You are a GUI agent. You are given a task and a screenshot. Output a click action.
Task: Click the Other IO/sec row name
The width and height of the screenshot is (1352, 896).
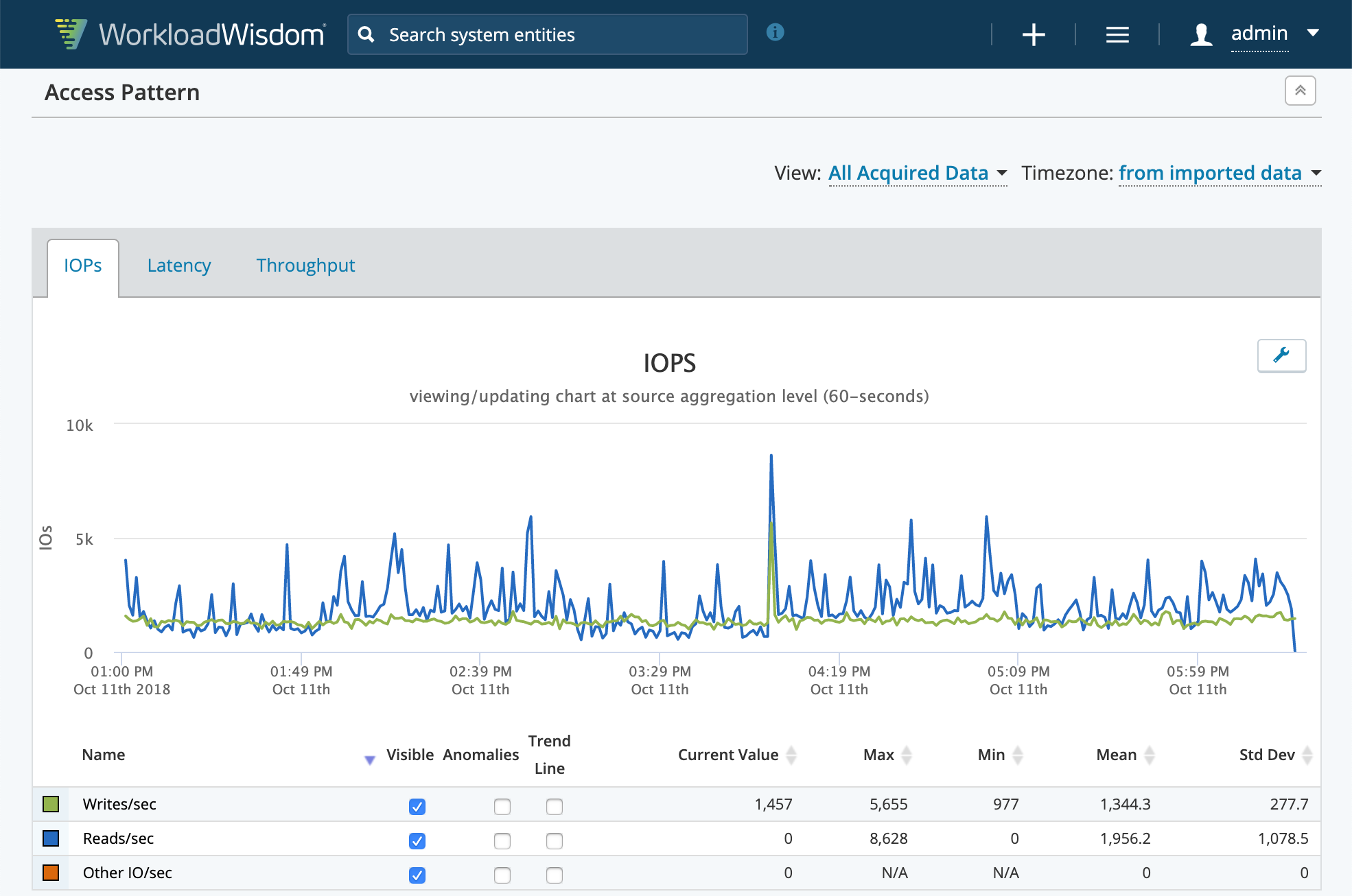click(x=128, y=873)
